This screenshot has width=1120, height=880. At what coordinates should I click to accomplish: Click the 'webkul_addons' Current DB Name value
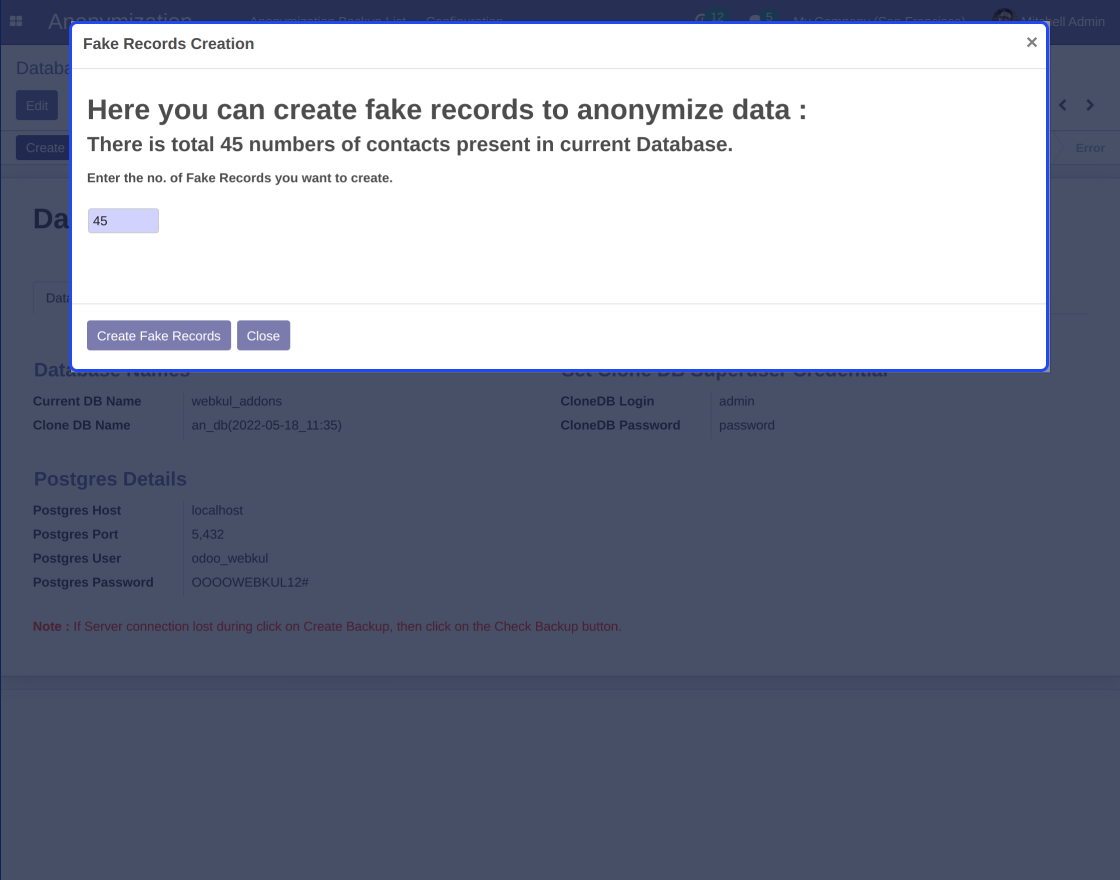point(236,401)
